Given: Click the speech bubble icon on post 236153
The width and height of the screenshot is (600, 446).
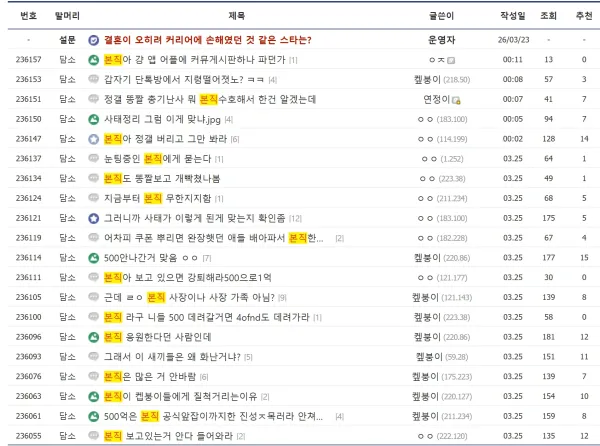Looking at the screenshot, I should (x=93, y=79).
